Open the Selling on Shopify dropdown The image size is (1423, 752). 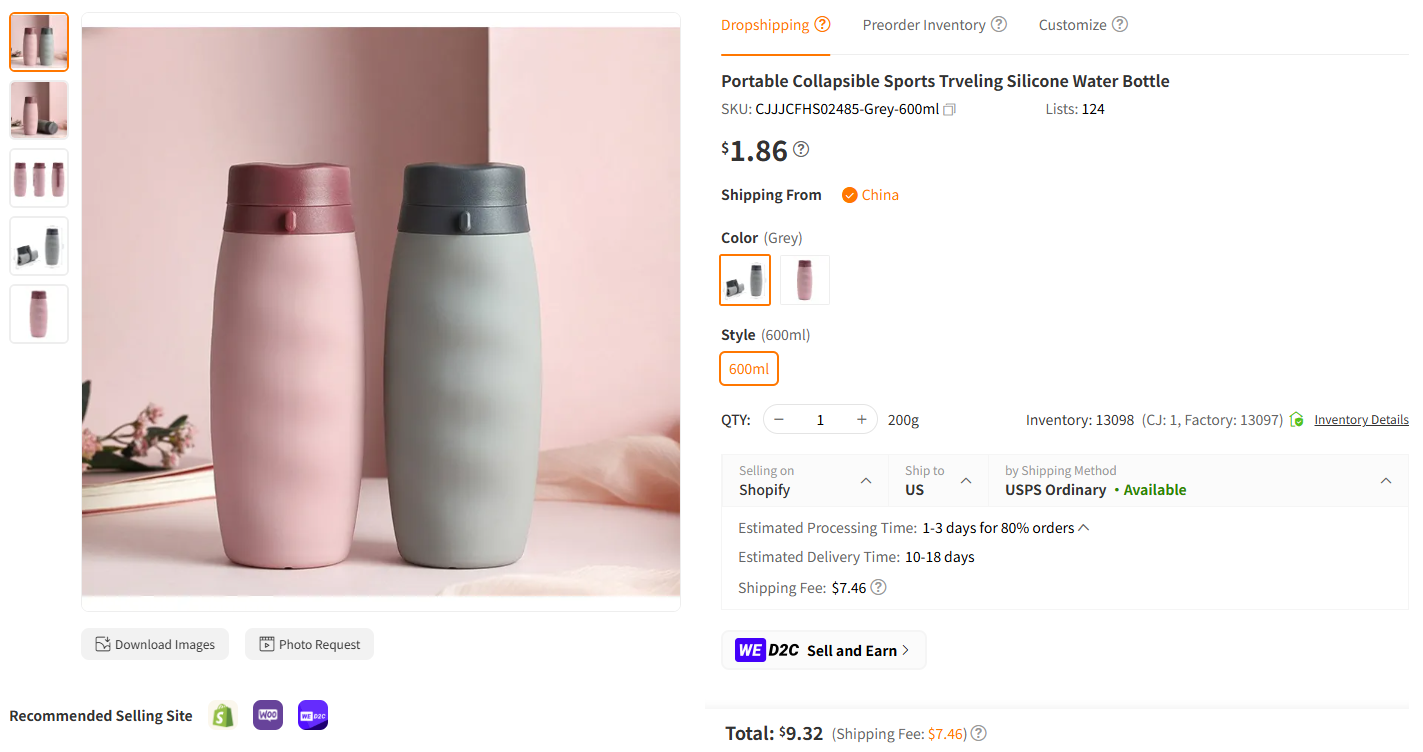tap(868, 480)
